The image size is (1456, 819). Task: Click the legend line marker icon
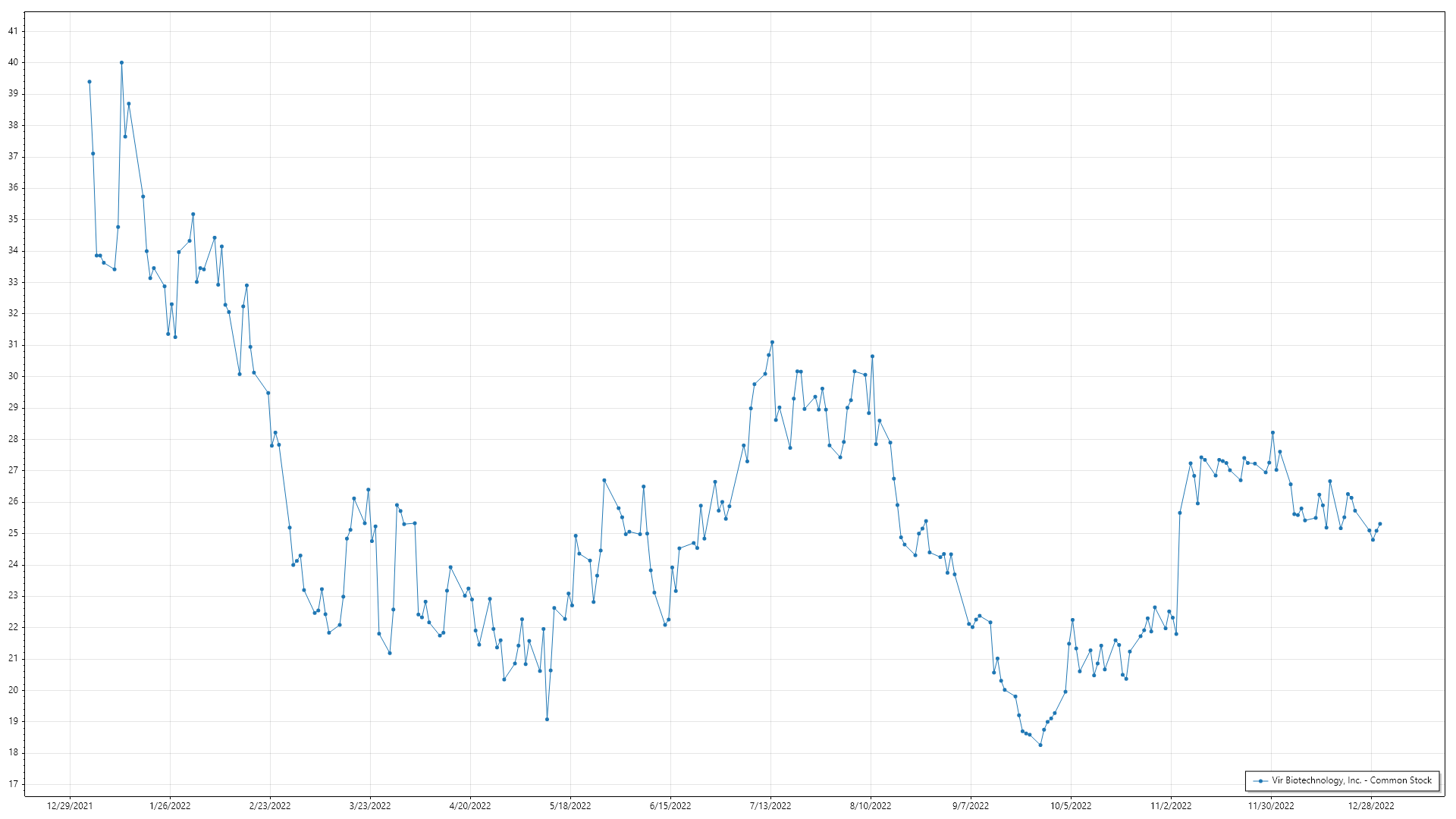[x=1260, y=781]
